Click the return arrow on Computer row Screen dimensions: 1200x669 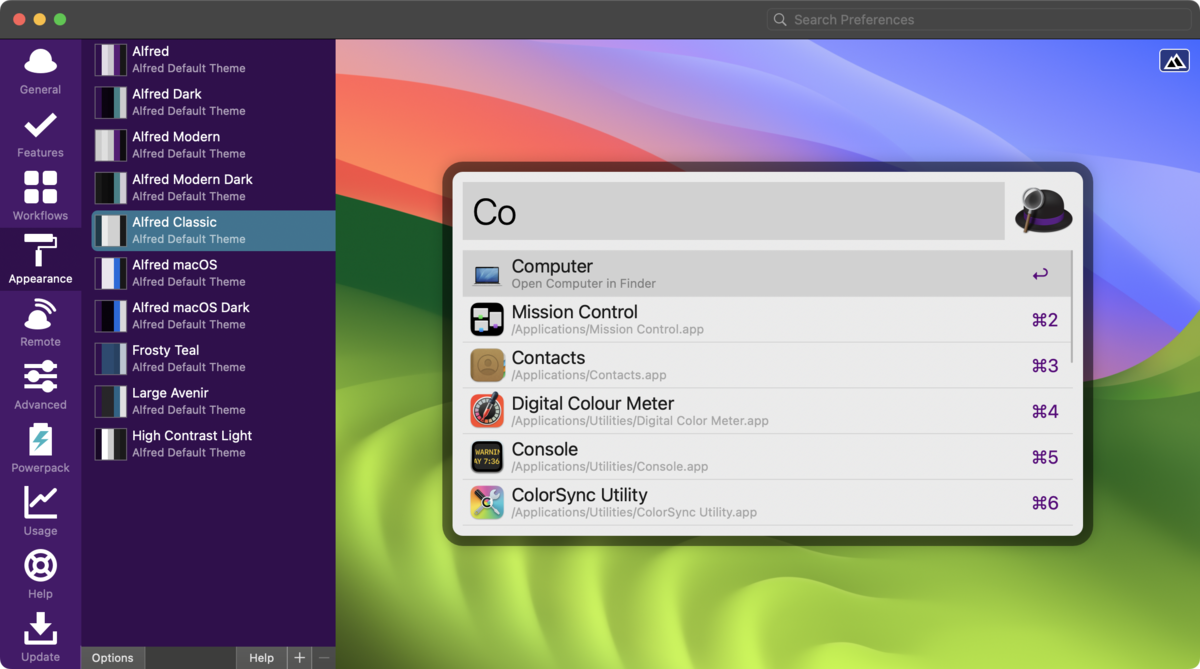pos(1040,274)
